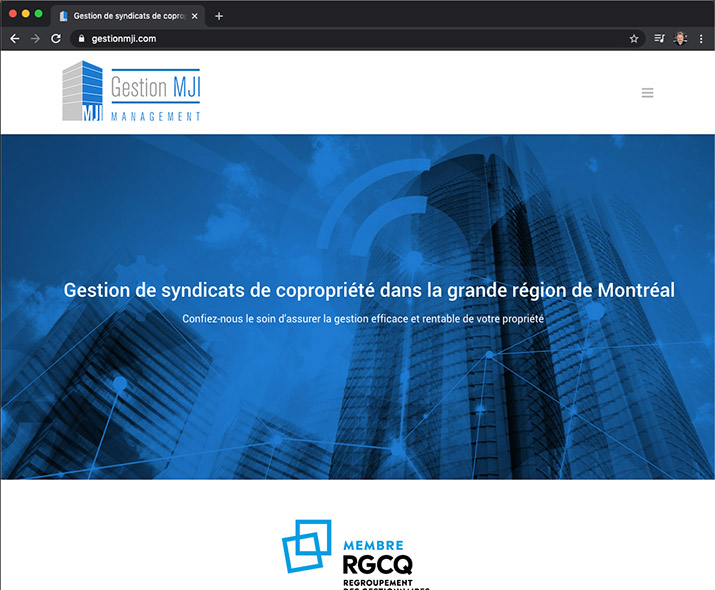
Task: Click the Gestion MJI Management logo
Action: point(131,91)
